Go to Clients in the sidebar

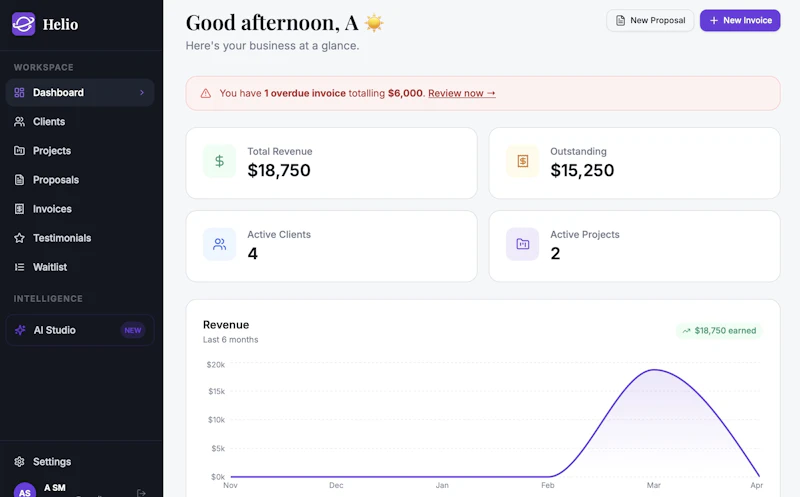80,121
